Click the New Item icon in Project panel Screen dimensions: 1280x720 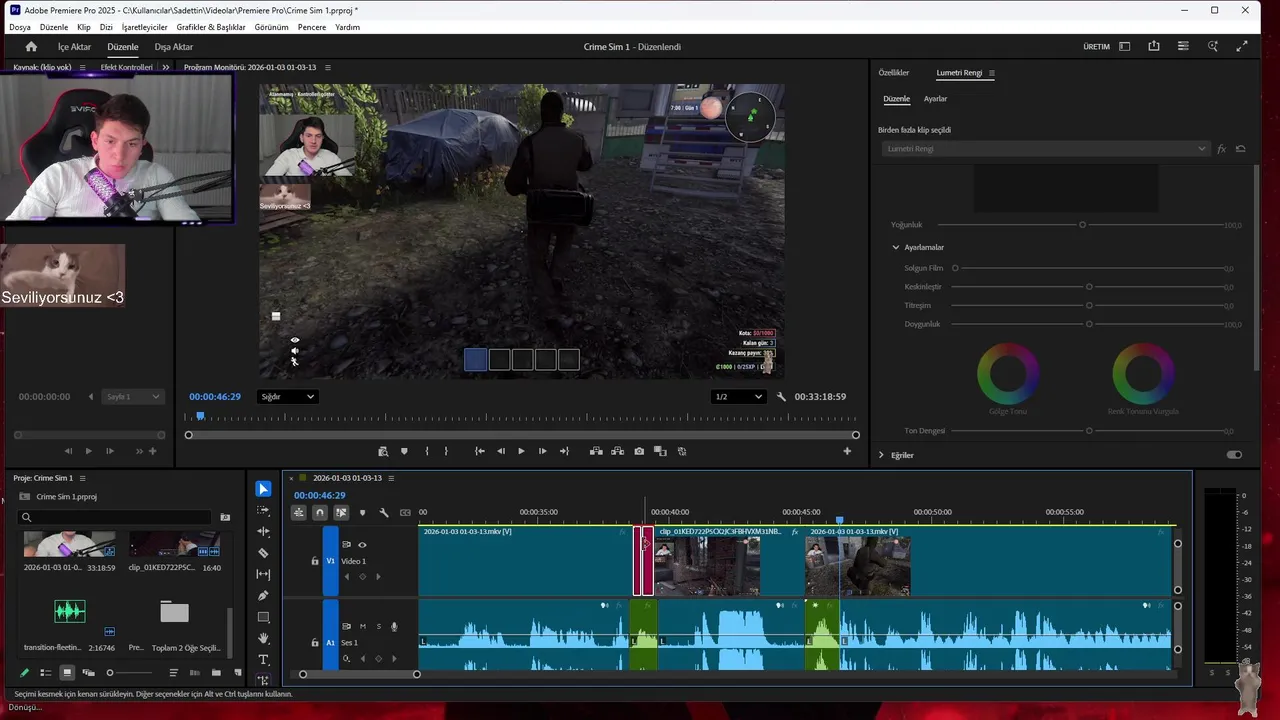pyautogui.click(x=238, y=673)
